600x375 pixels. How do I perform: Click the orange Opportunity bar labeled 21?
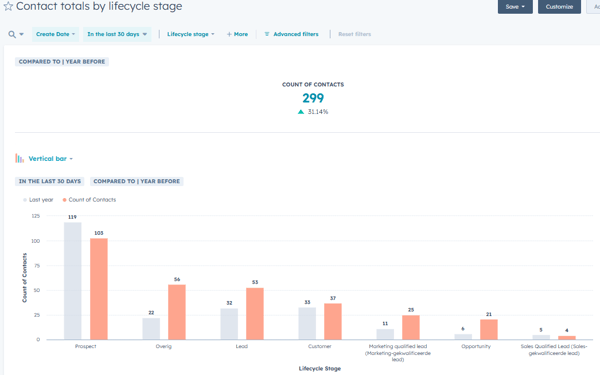point(489,329)
